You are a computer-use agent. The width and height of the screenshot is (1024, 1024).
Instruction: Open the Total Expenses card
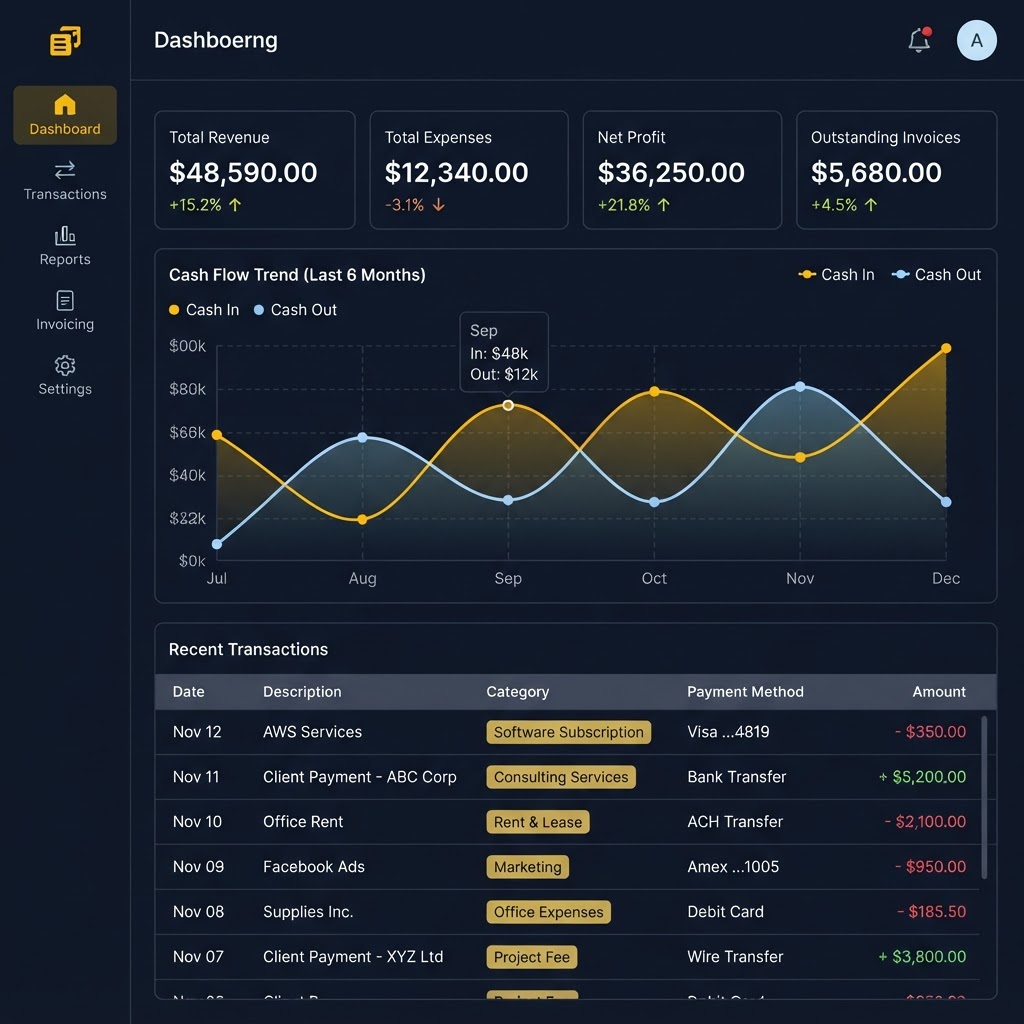[469, 170]
